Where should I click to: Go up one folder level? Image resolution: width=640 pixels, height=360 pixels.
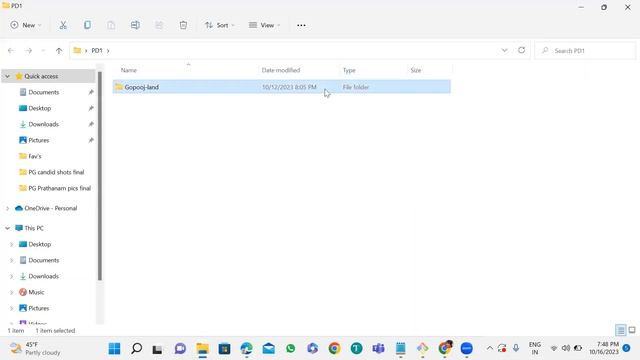click(59, 51)
